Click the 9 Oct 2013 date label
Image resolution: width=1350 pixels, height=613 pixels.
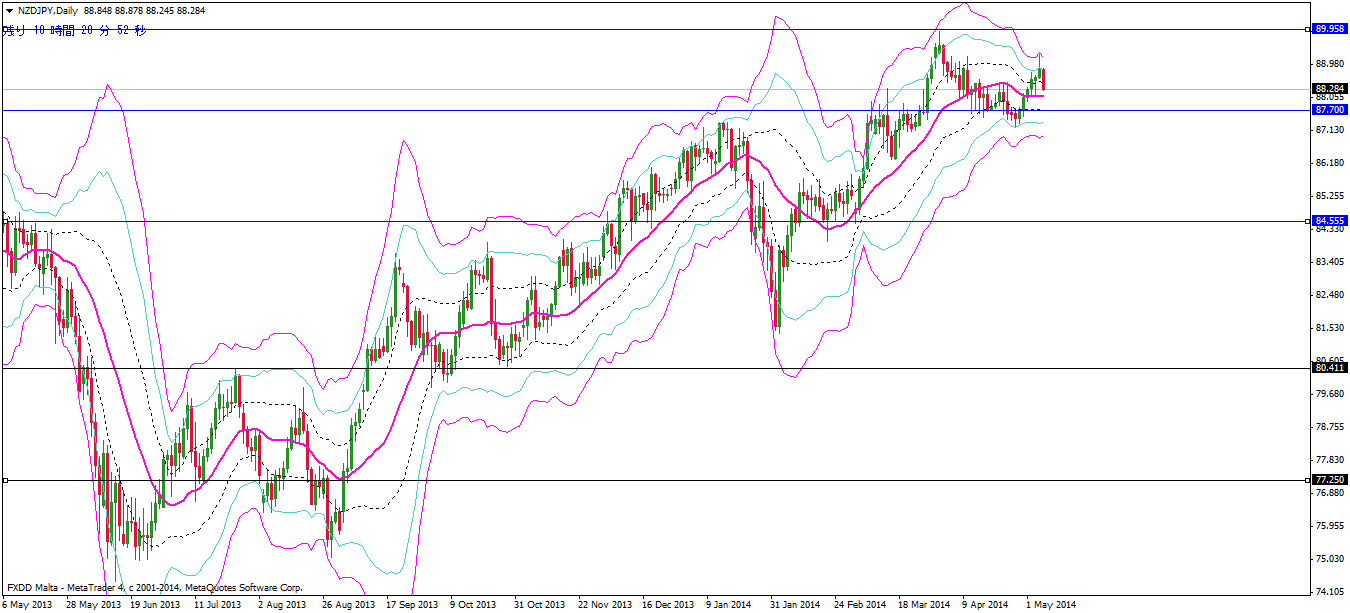[473, 605]
